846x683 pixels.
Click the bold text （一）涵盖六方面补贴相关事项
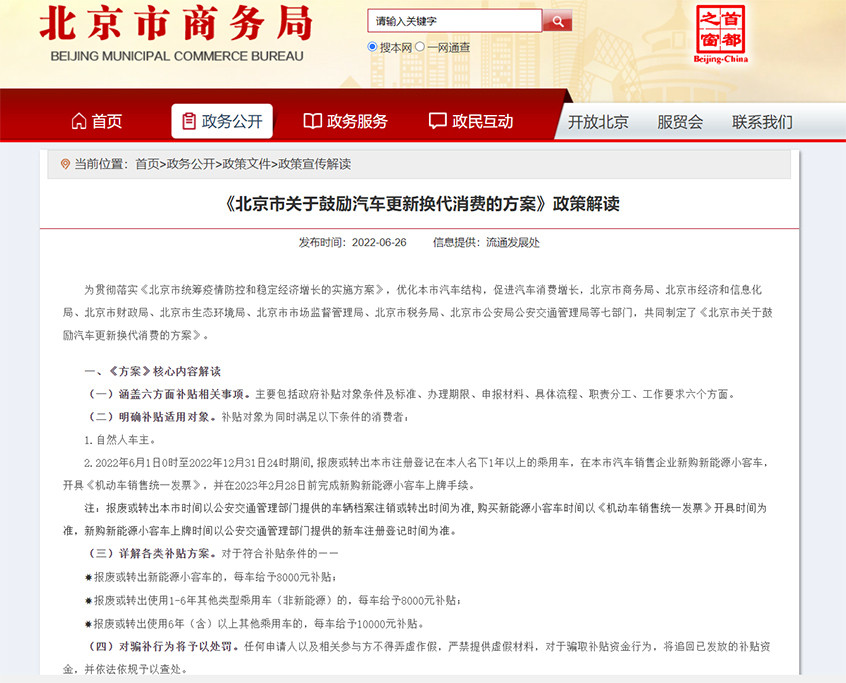[x=169, y=394]
